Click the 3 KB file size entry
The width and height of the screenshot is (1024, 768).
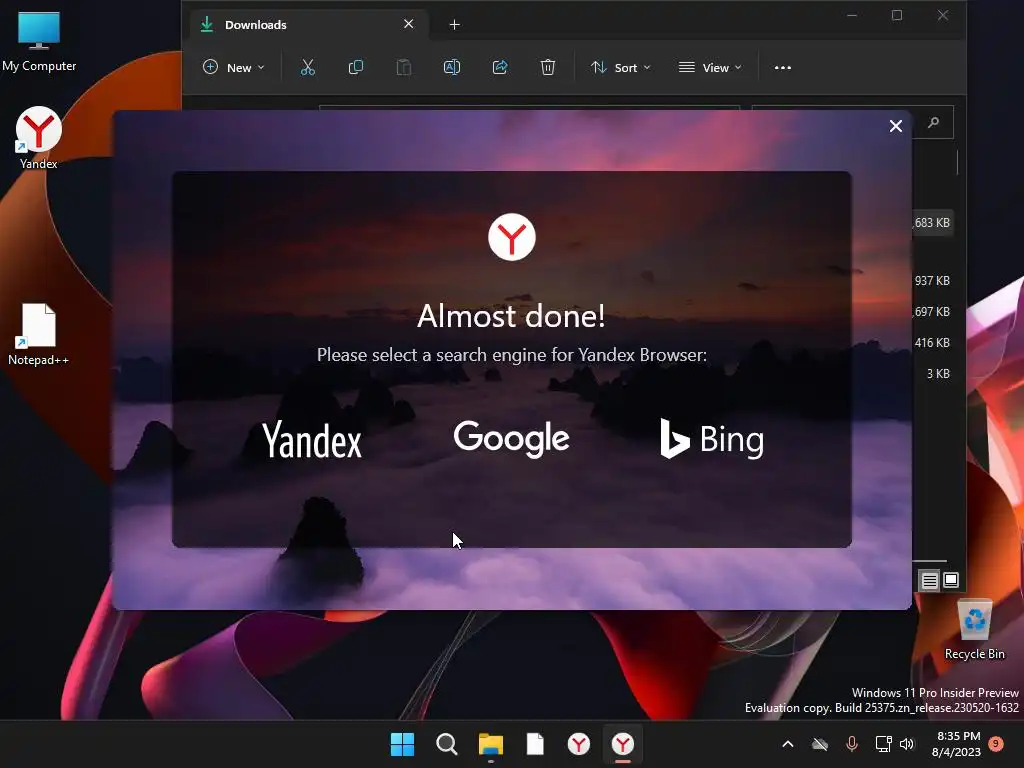(938, 374)
